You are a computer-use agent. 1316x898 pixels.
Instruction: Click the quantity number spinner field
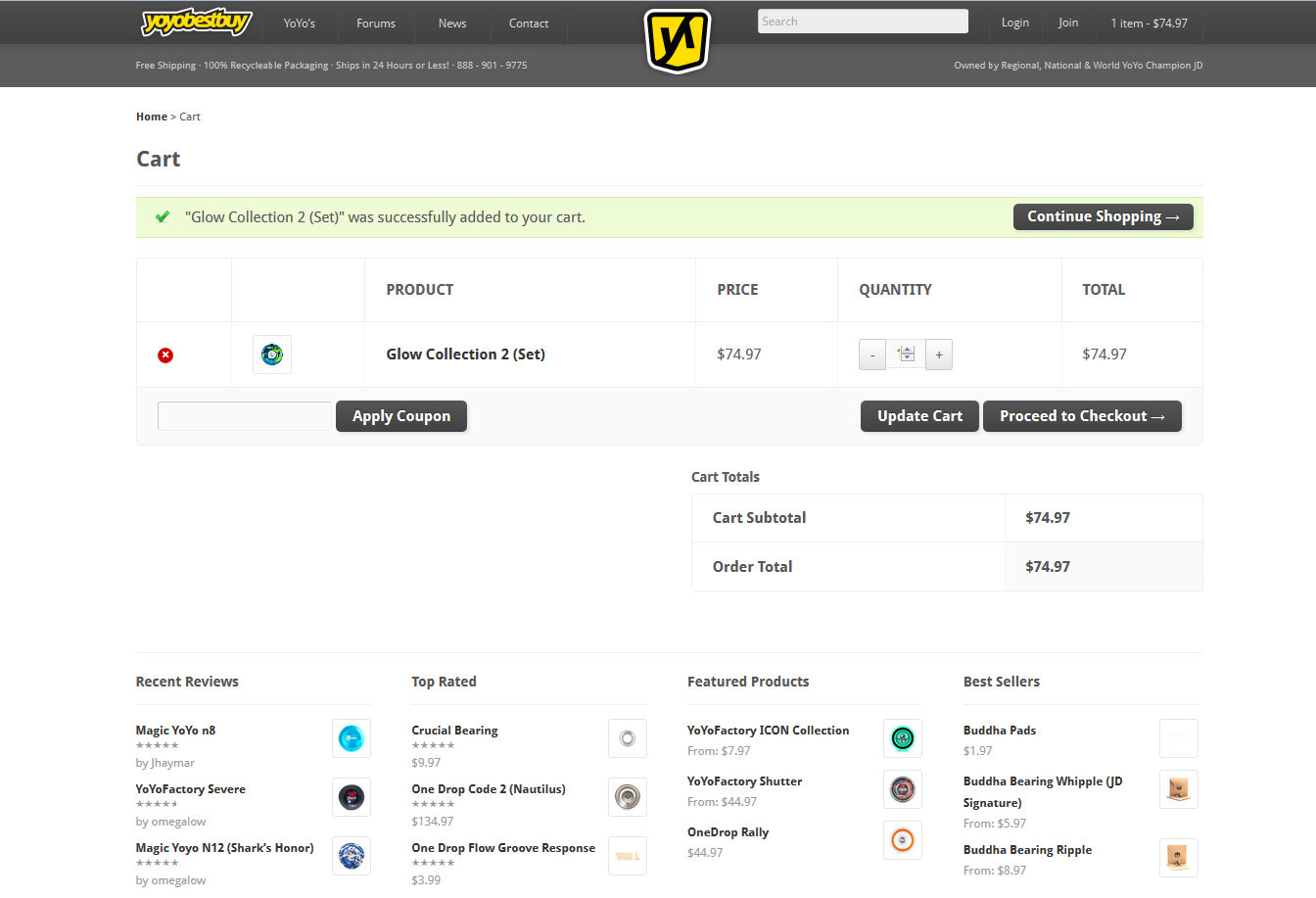[905, 354]
